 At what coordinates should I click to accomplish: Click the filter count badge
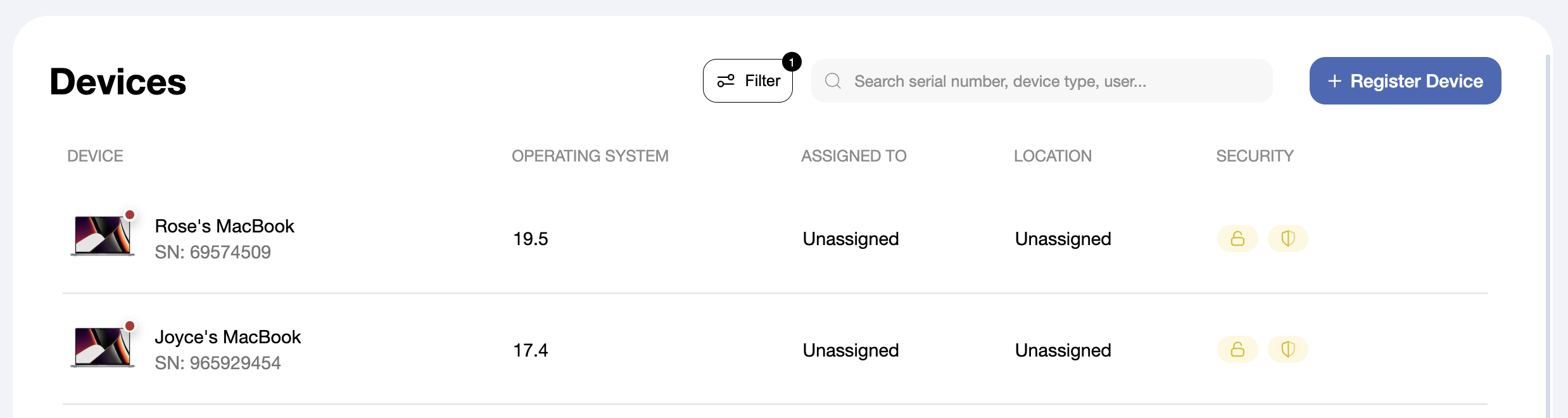(x=792, y=62)
